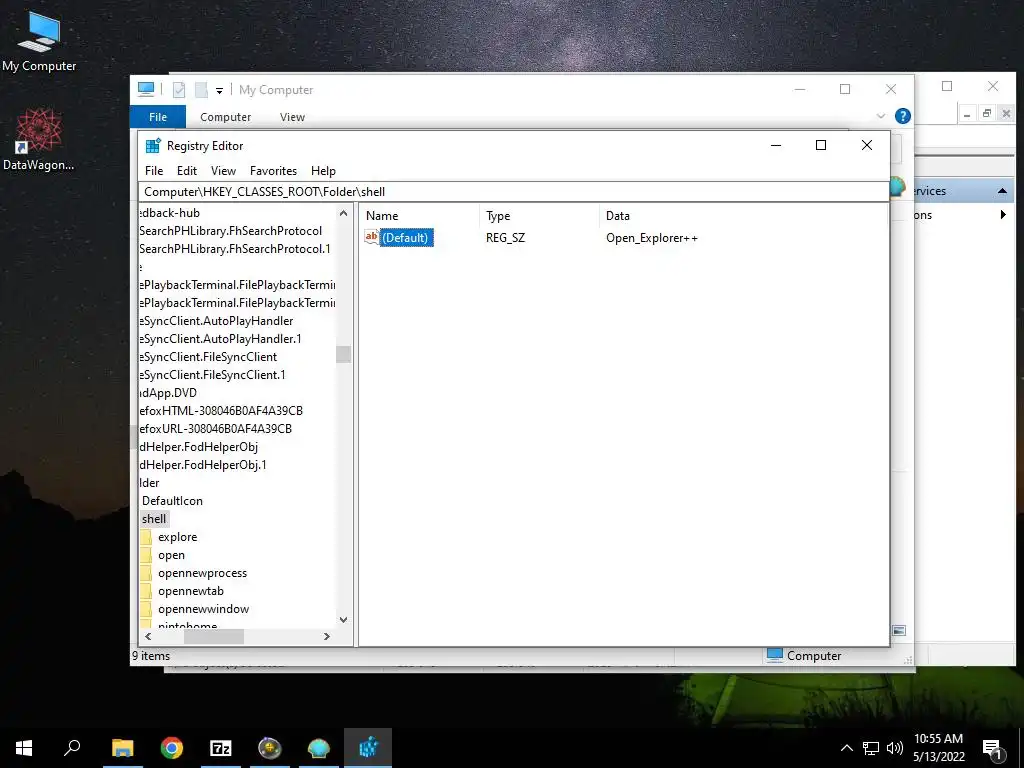The image size is (1024, 768).
Task: Select the opennewtab subkey
Action: point(191,591)
